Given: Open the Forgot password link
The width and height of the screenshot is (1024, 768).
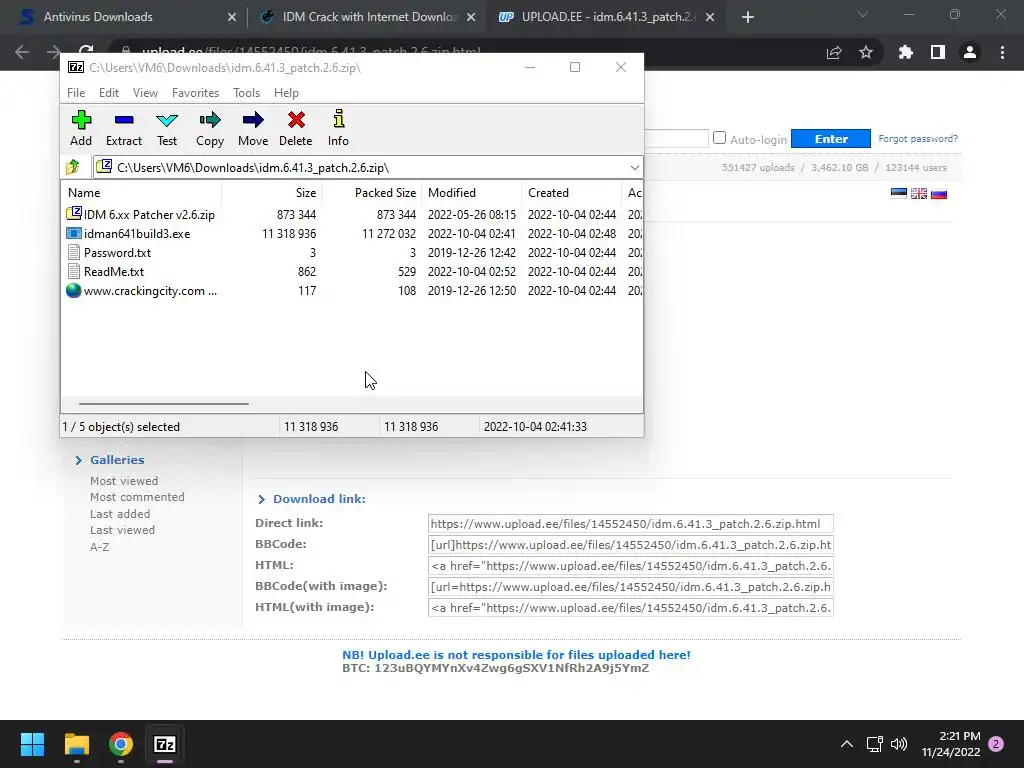Looking at the screenshot, I should [918, 138].
